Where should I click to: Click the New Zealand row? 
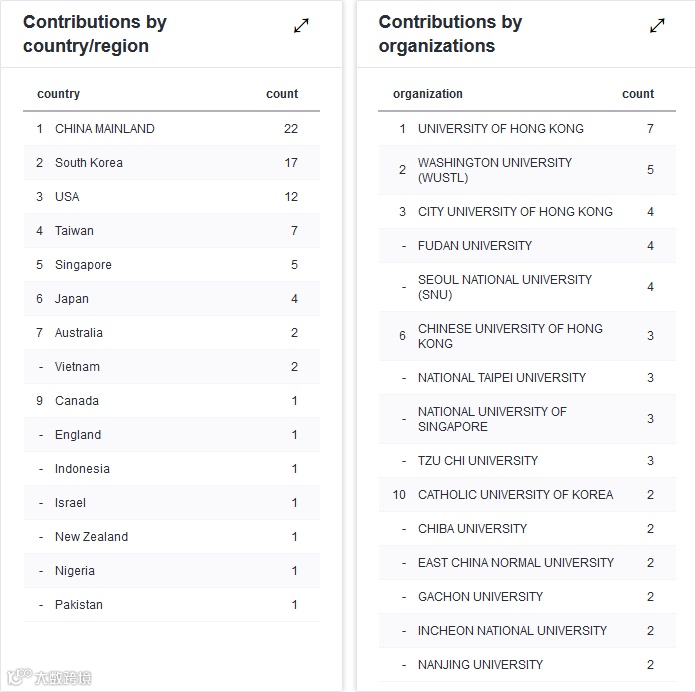[x=91, y=537]
